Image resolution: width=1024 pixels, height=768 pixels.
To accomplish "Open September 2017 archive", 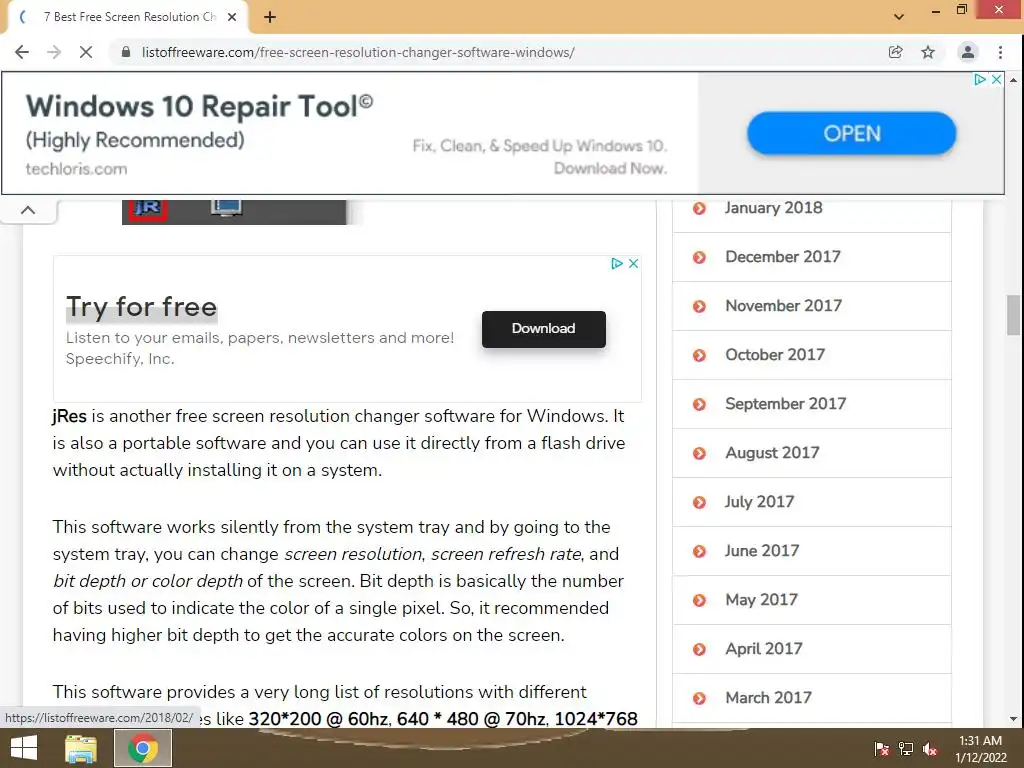I will [x=785, y=404].
